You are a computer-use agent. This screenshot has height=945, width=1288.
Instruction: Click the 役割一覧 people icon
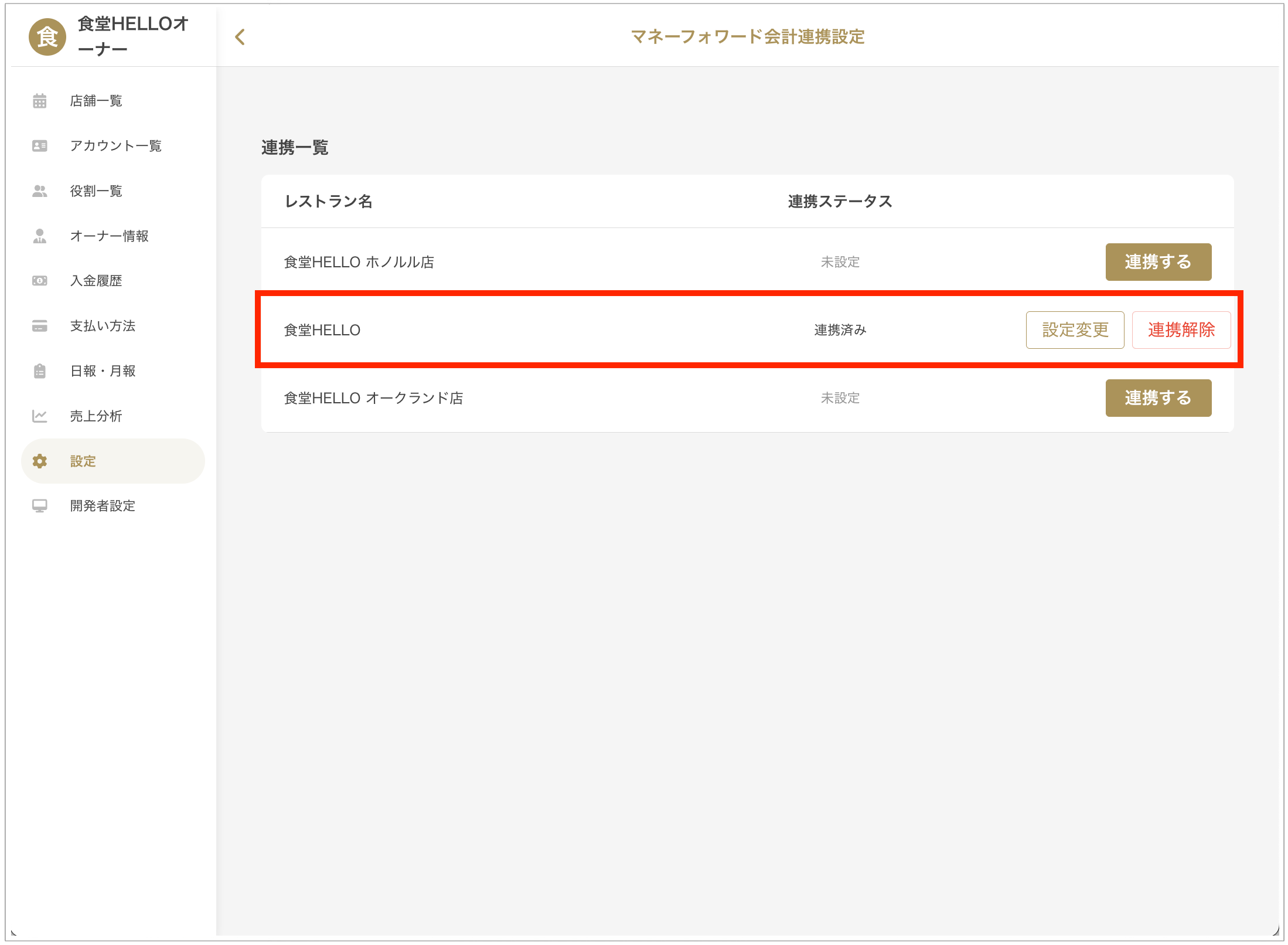pyautogui.click(x=40, y=191)
